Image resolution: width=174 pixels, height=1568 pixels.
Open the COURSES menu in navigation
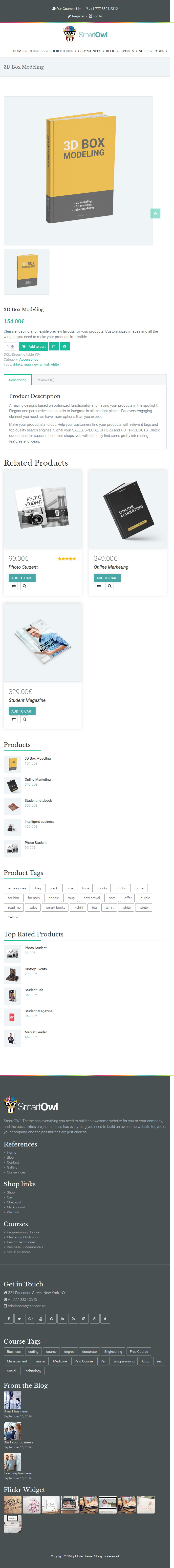pos(37,51)
